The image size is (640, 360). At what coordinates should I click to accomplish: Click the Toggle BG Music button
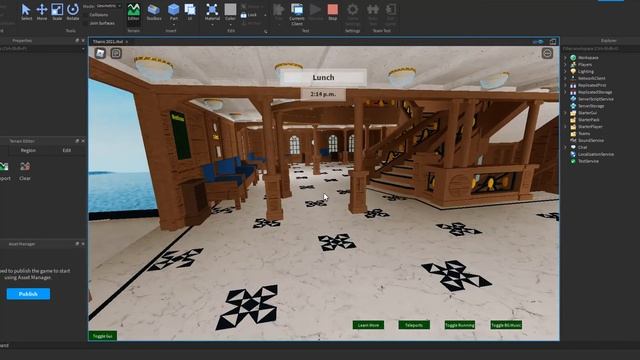(506, 325)
